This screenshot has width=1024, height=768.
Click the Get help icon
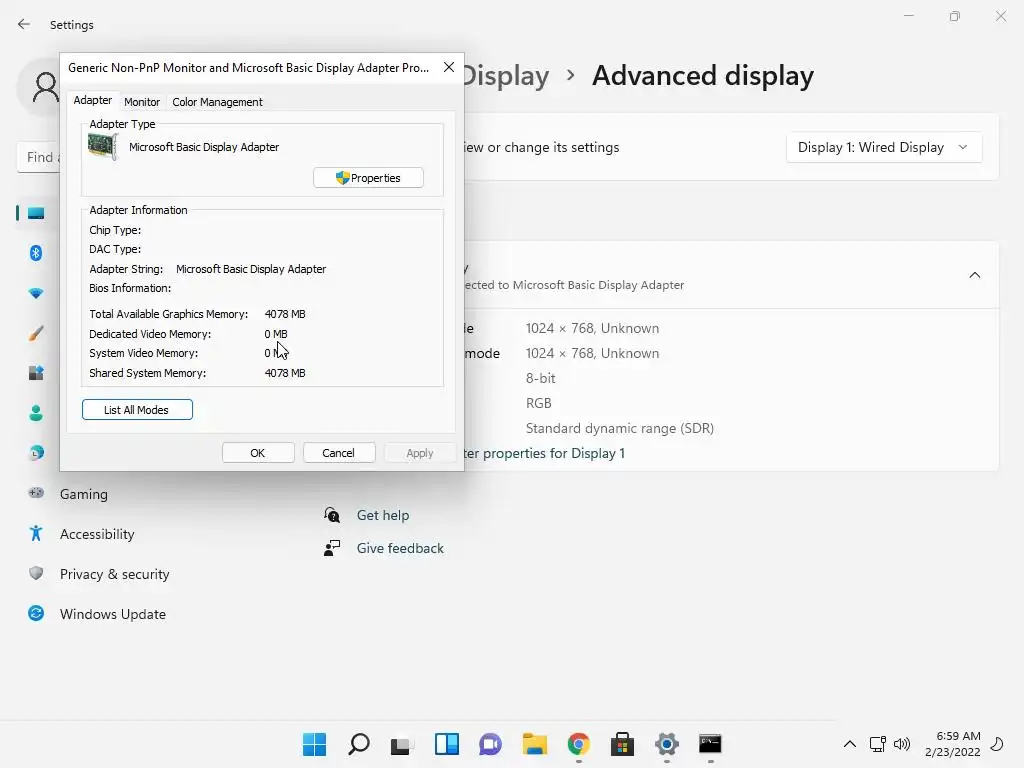coord(332,515)
